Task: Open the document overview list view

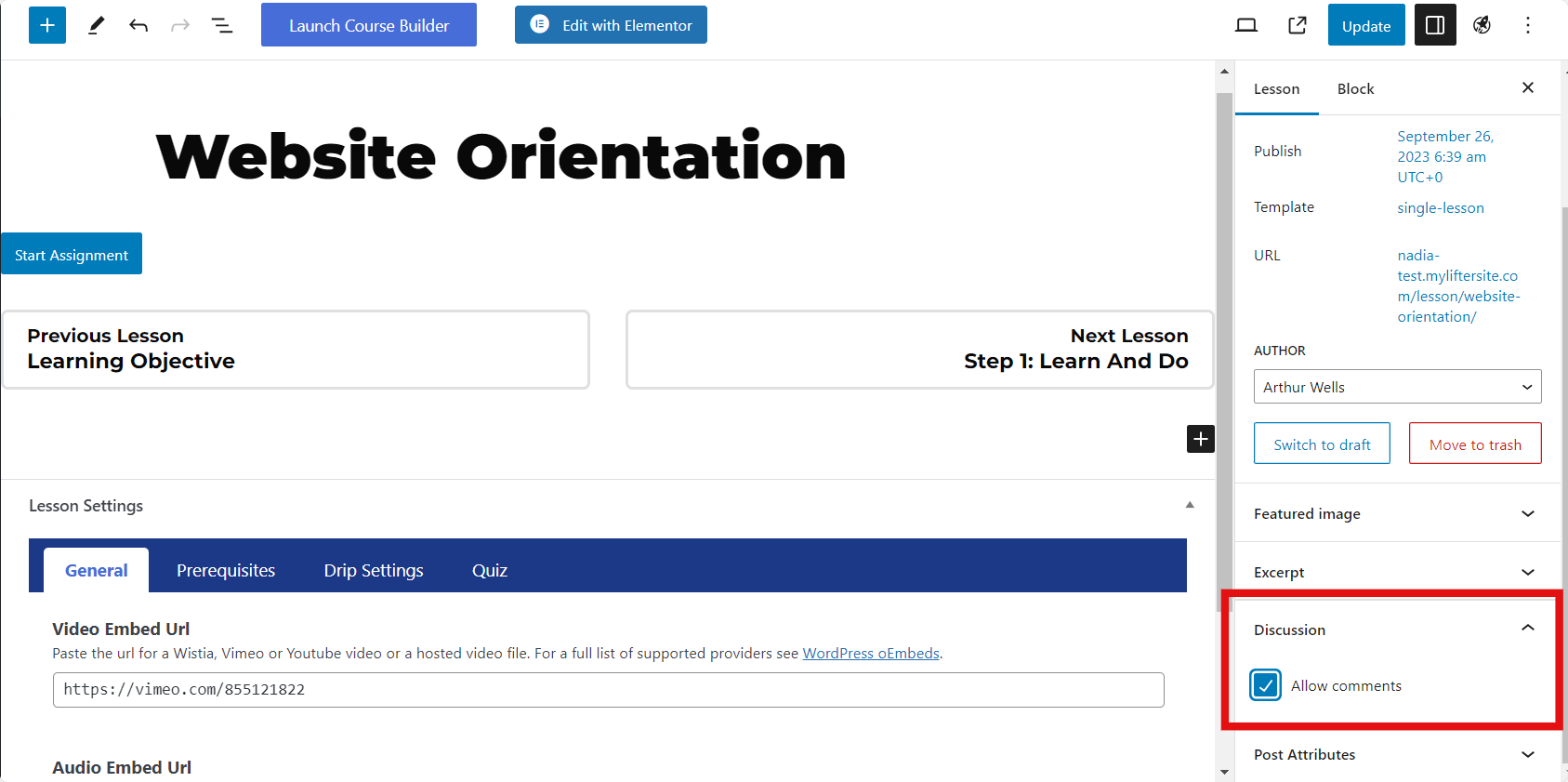Action: pyautogui.click(x=222, y=25)
